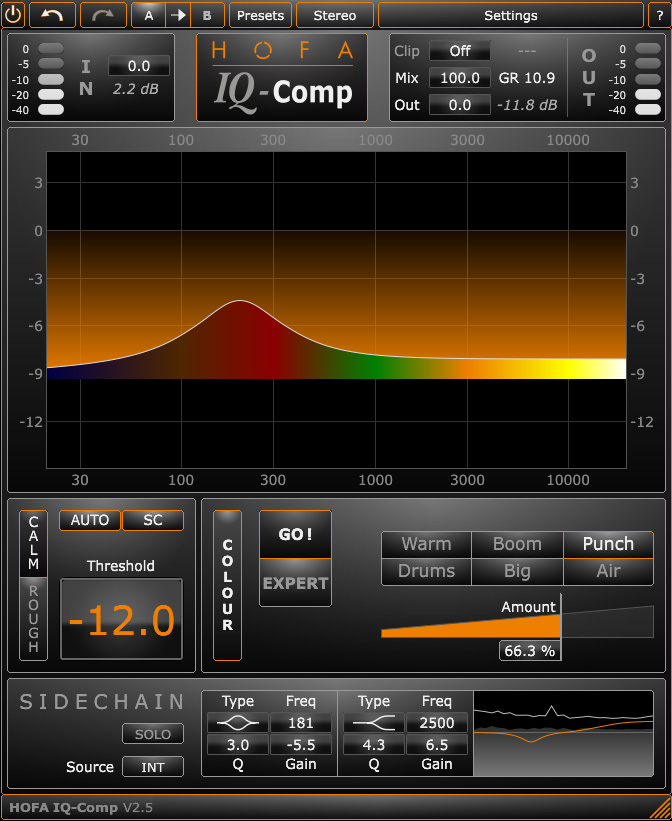Click the resize grip in bottom corner
This screenshot has height=821, width=672.
point(660,808)
